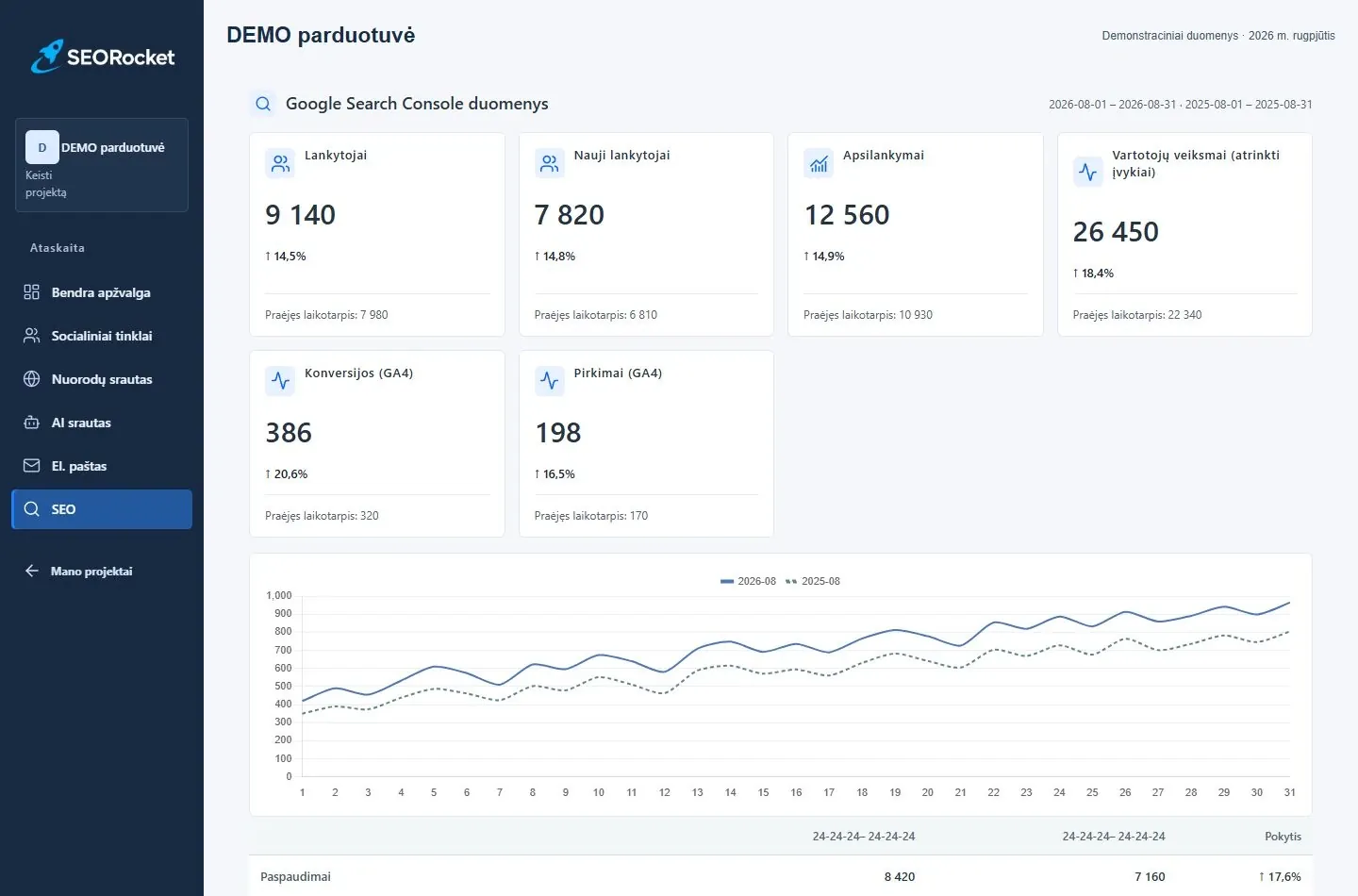Screen dimensions: 1358x896
Task: Click the Vartotojų veiksmai activity icon
Action: click(x=1088, y=172)
